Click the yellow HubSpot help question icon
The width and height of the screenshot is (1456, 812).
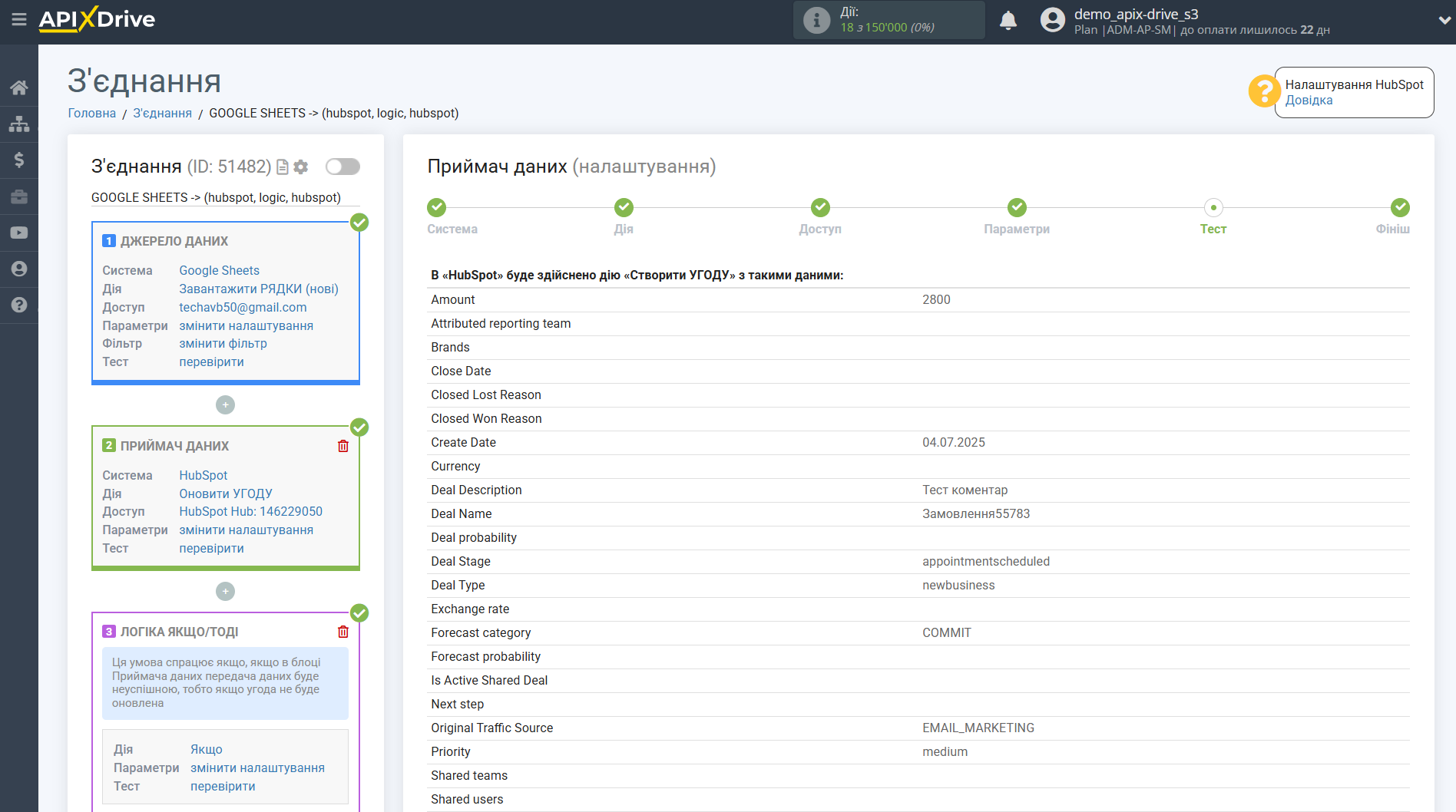[1264, 91]
